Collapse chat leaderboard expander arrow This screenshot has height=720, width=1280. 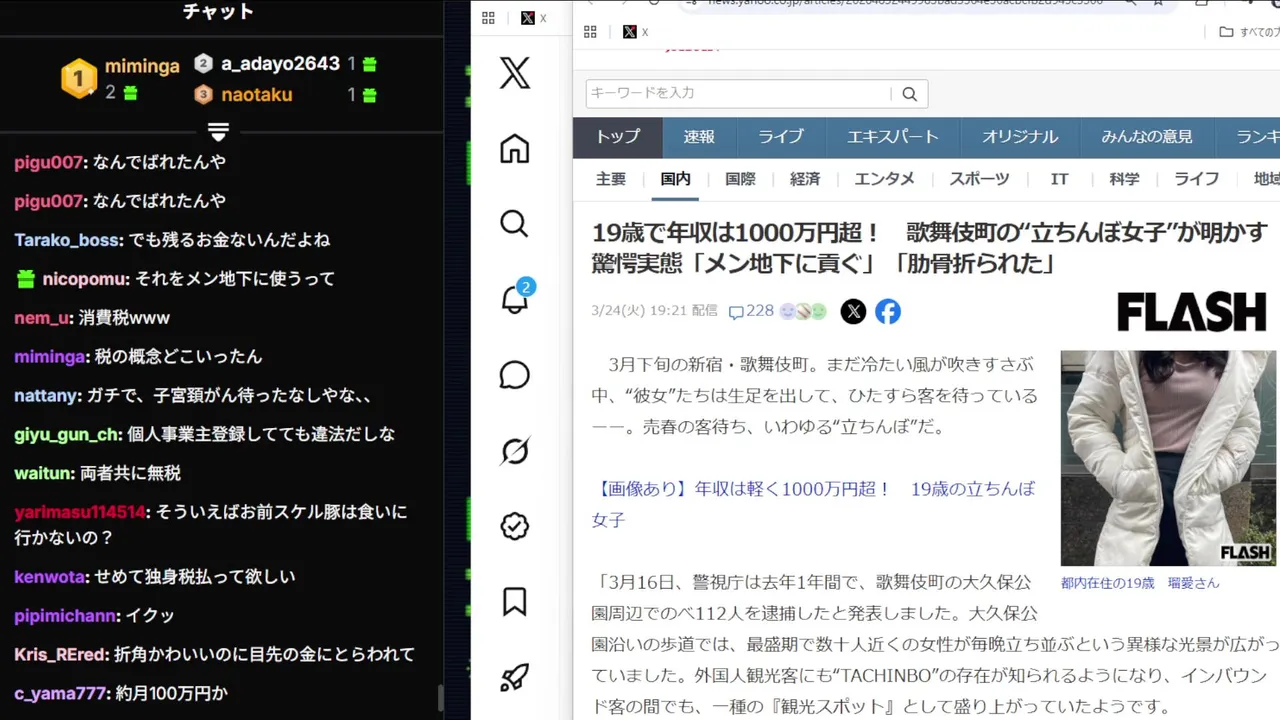tap(219, 131)
